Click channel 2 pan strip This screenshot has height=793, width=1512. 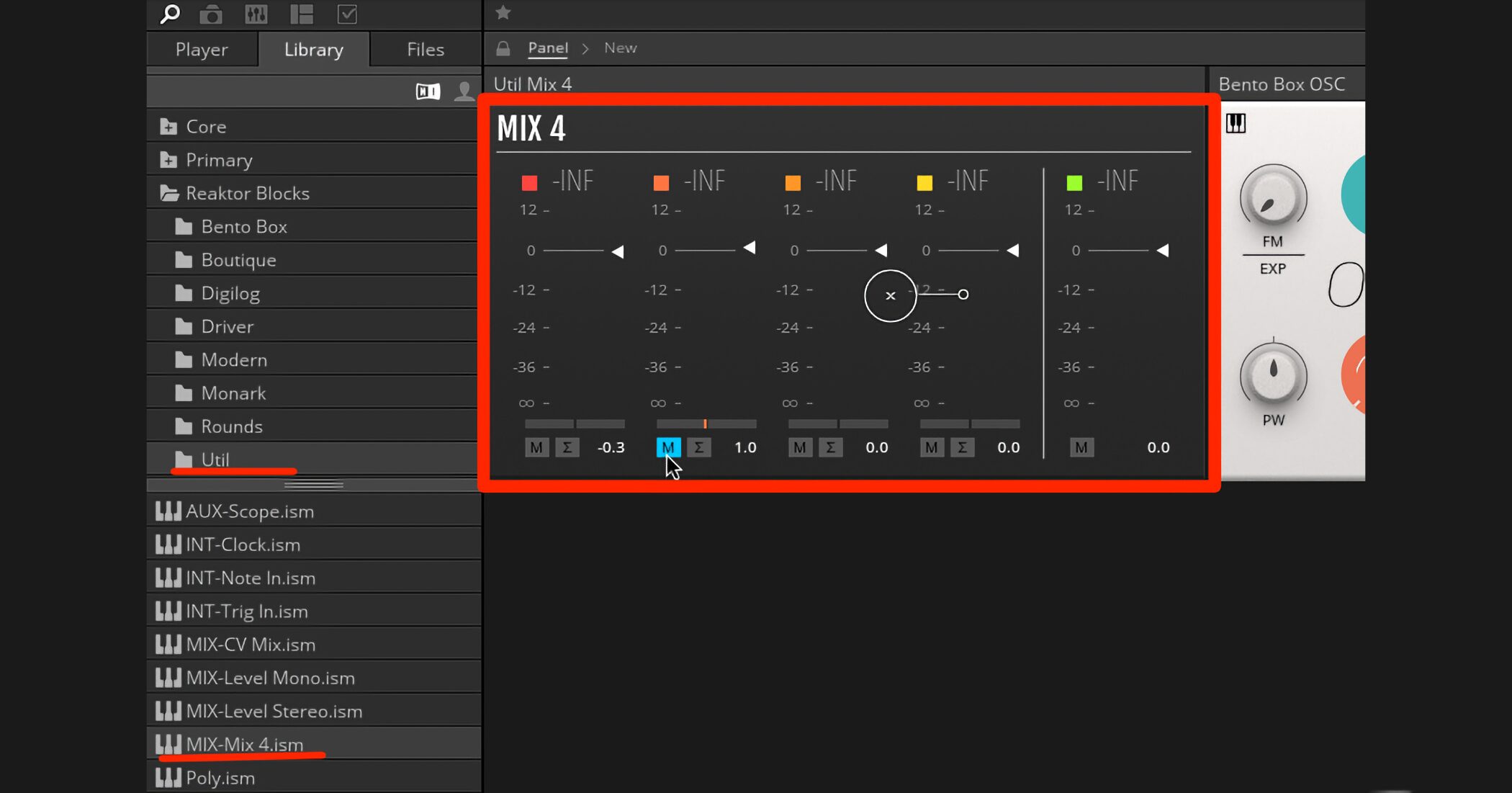click(706, 424)
